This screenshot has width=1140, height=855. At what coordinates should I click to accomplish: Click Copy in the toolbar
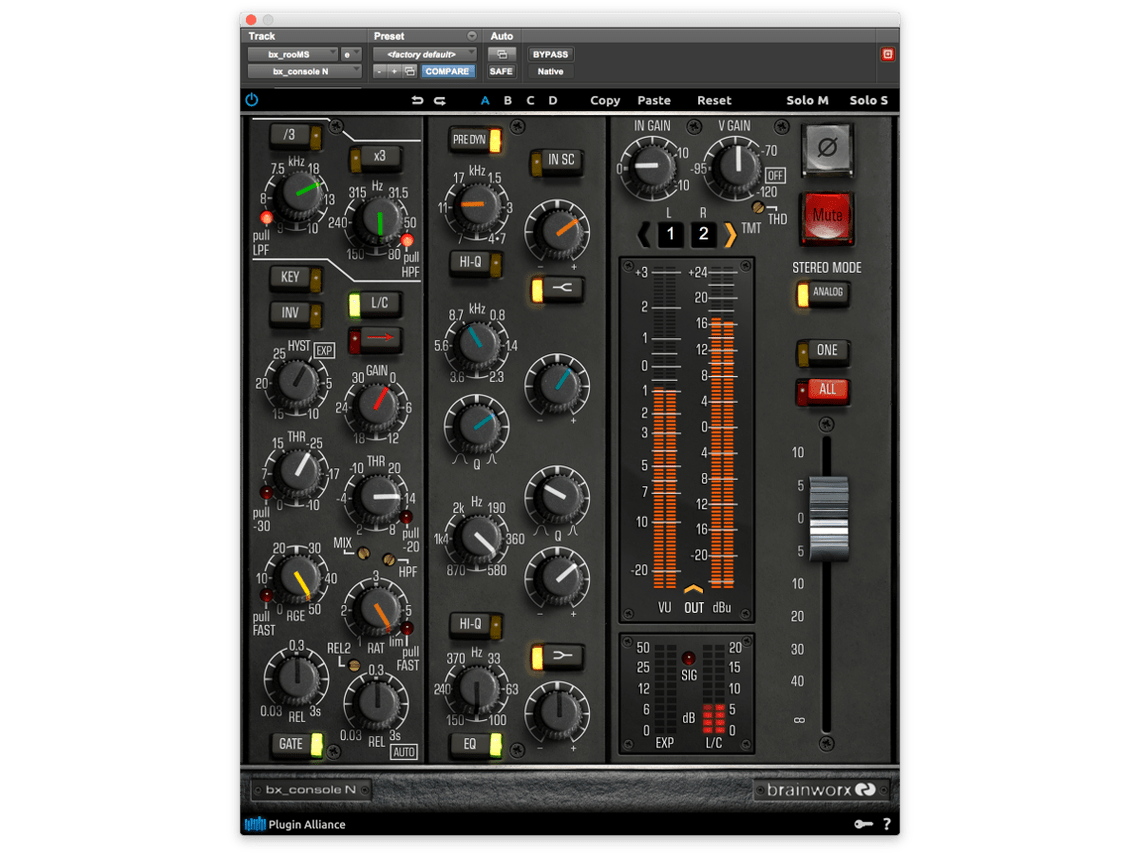point(605,100)
